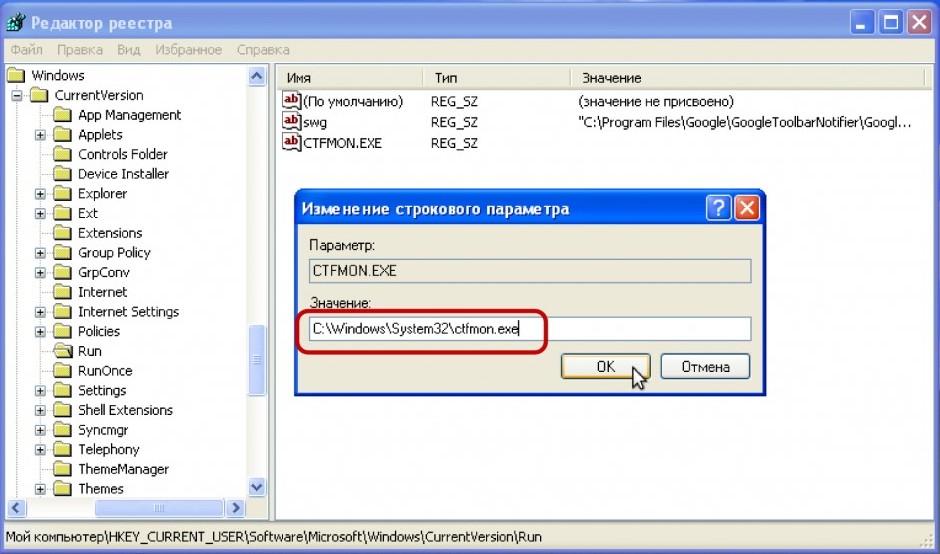Open the Правка menu
Screen dimensions: 940x554
[80, 50]
